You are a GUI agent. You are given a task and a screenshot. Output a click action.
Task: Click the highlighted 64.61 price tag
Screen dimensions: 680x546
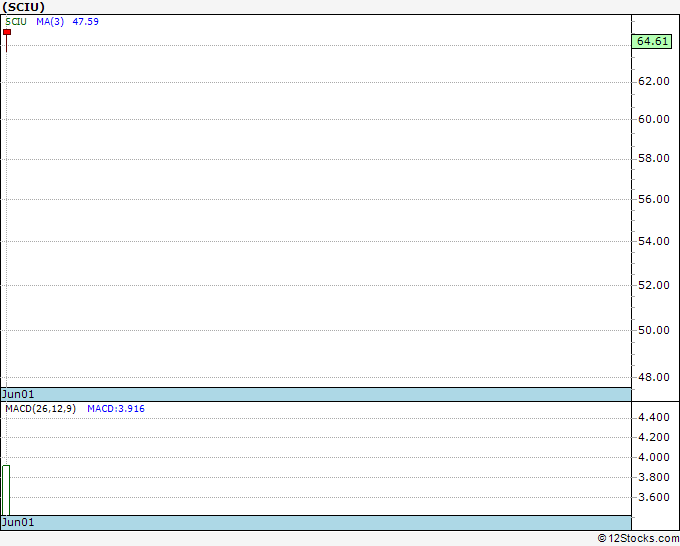(x=652, y=41)
